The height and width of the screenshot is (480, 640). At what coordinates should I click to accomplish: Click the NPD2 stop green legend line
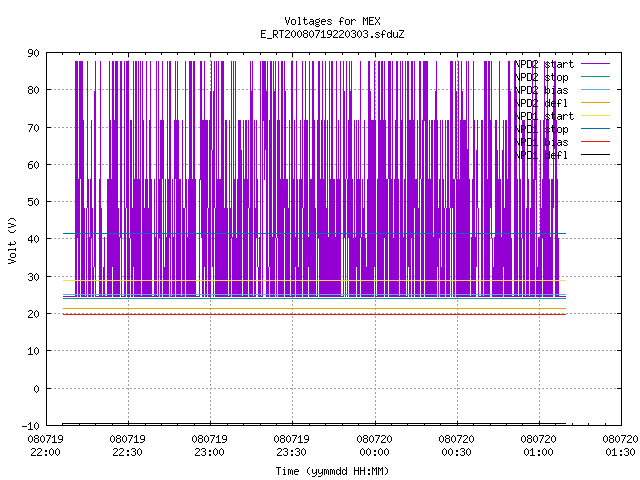click(x=595, y=76)
